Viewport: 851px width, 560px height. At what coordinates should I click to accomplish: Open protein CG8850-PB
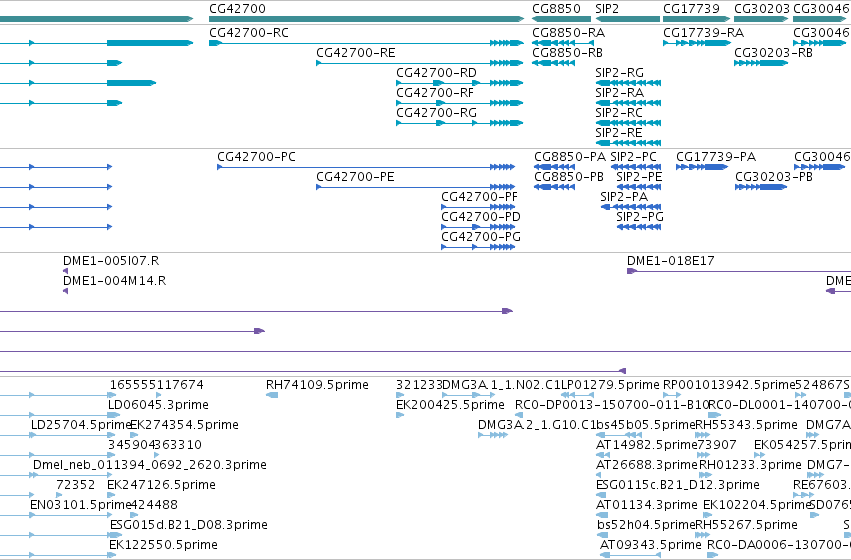tap(554, 187)
